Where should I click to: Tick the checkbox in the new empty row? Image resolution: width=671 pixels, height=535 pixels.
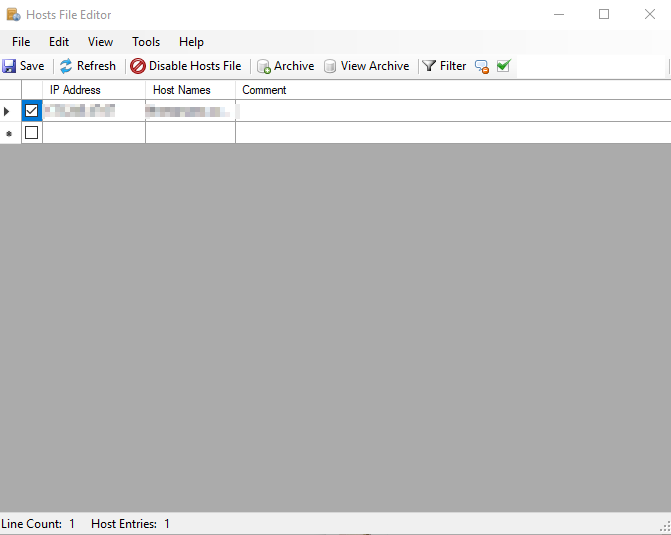point(32,133)
